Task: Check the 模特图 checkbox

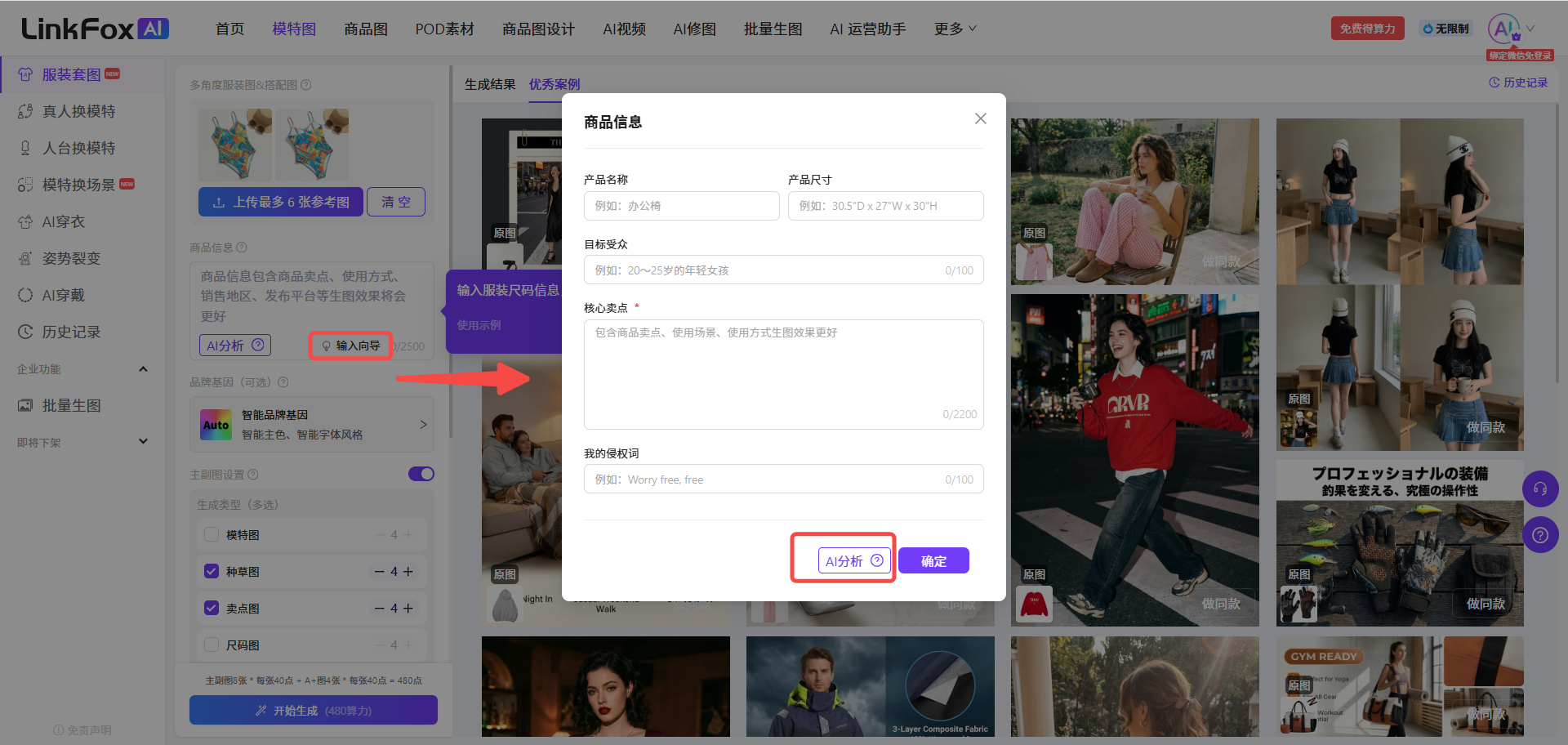Action: (212, 535)
